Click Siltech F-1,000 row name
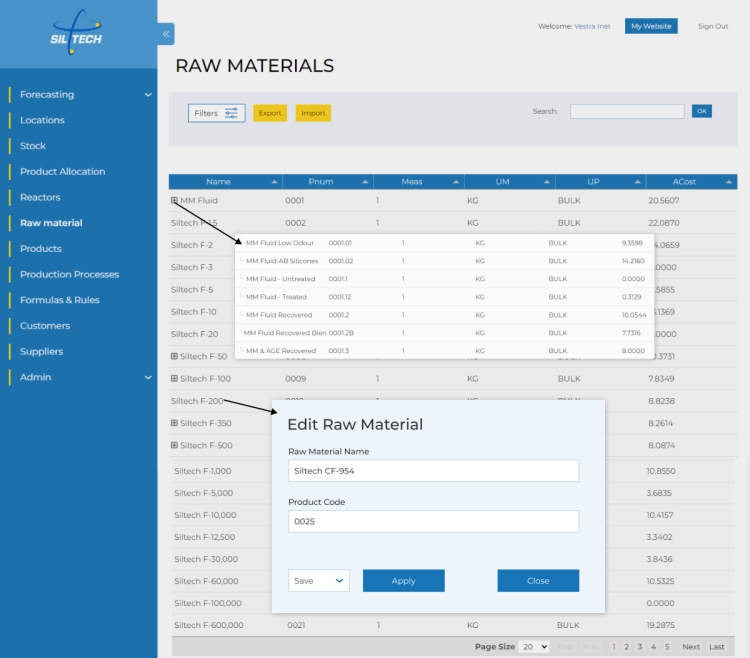750x658 pixels. (x=202, y=471)
